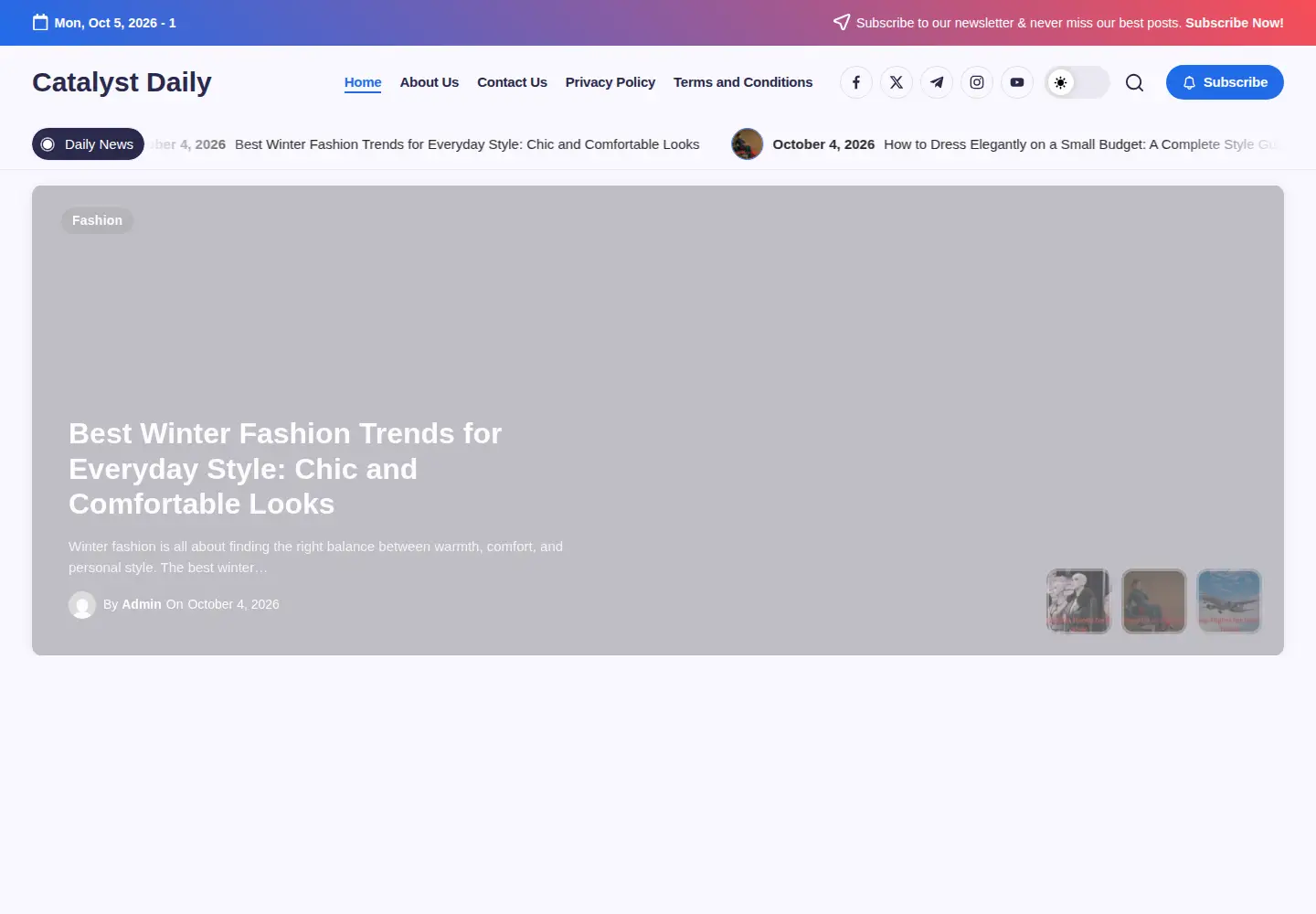Click the Catalyst Daily site logo
This screenshot has height=914, width=1316.
point(122,82)
